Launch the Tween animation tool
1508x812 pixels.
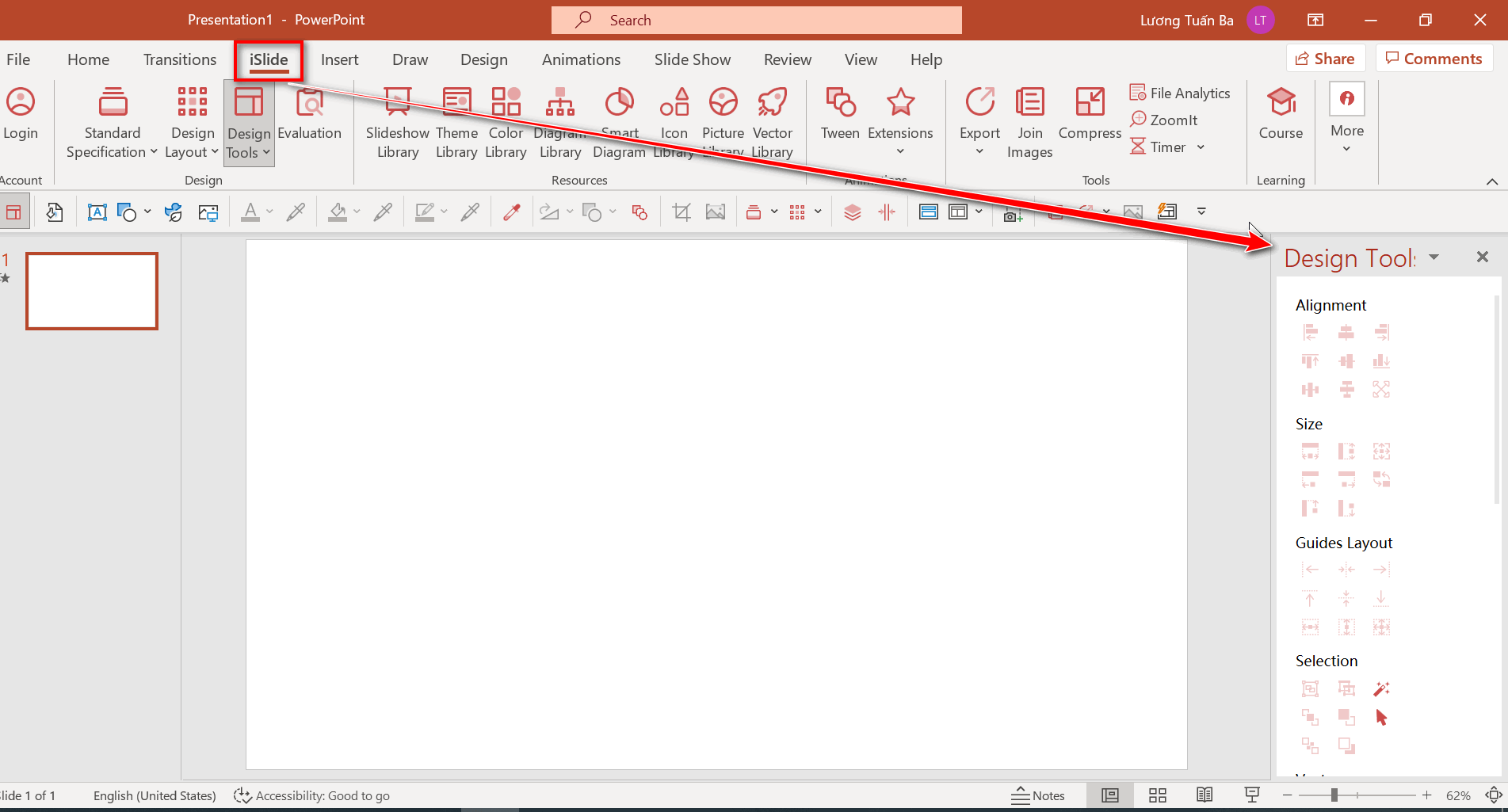840,115
